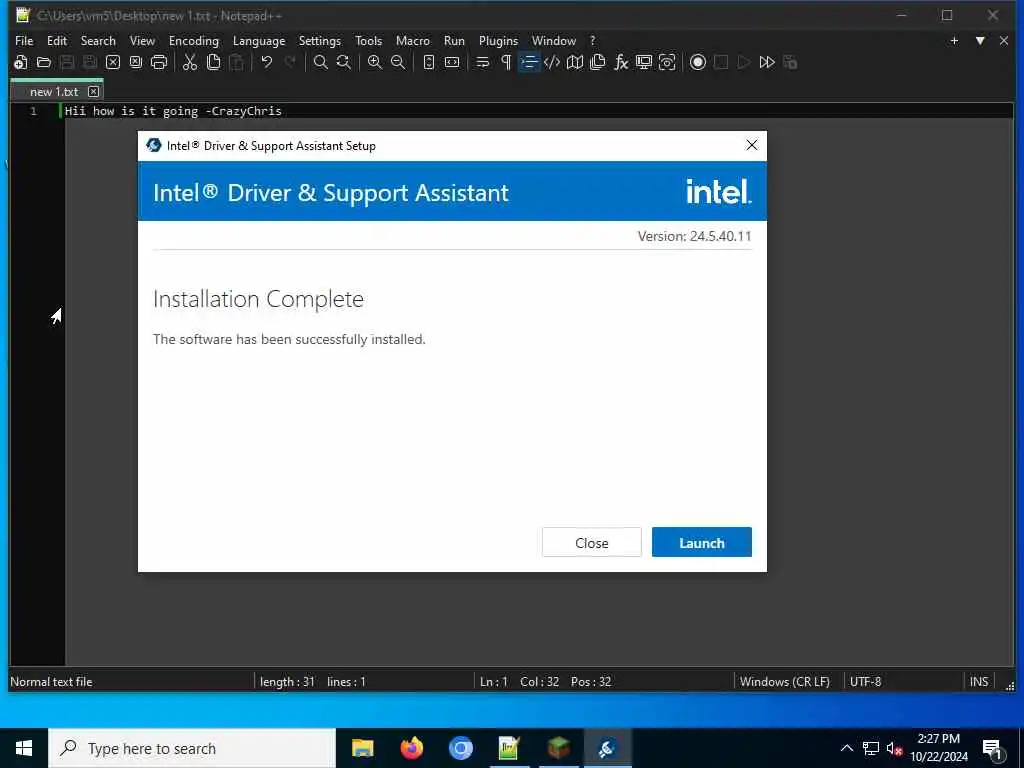Open the Window menu
This screenshot has height=768, width=1024.
pyautogui.click(x=554, y=40)
